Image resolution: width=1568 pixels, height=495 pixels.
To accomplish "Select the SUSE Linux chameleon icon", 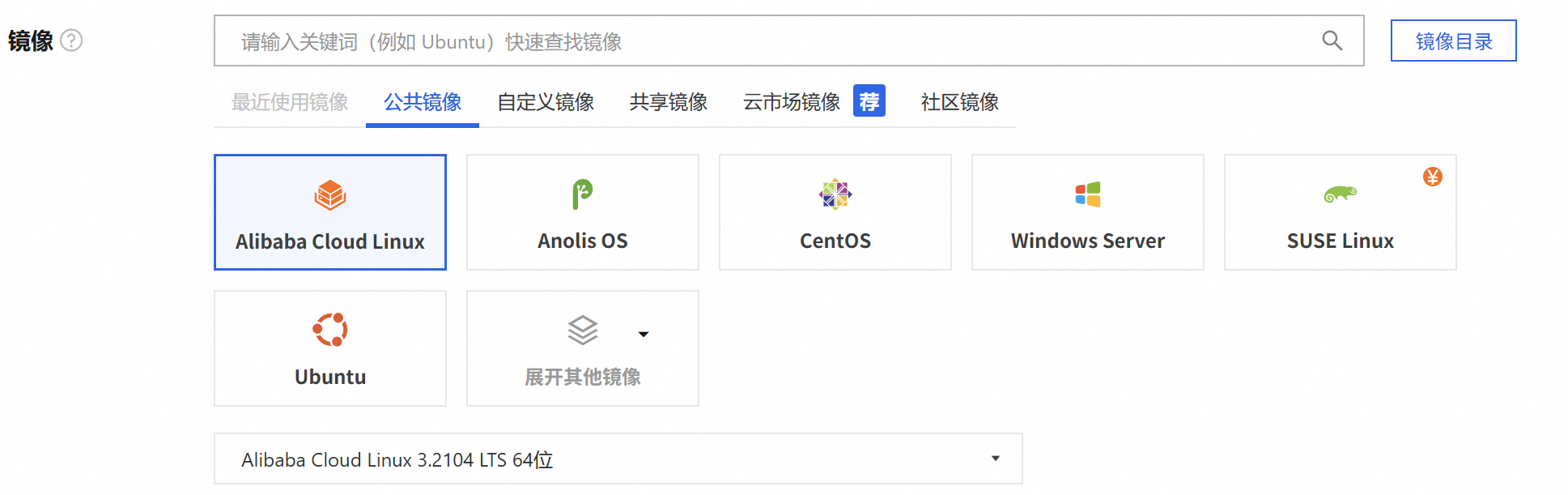I will 1340,194.
